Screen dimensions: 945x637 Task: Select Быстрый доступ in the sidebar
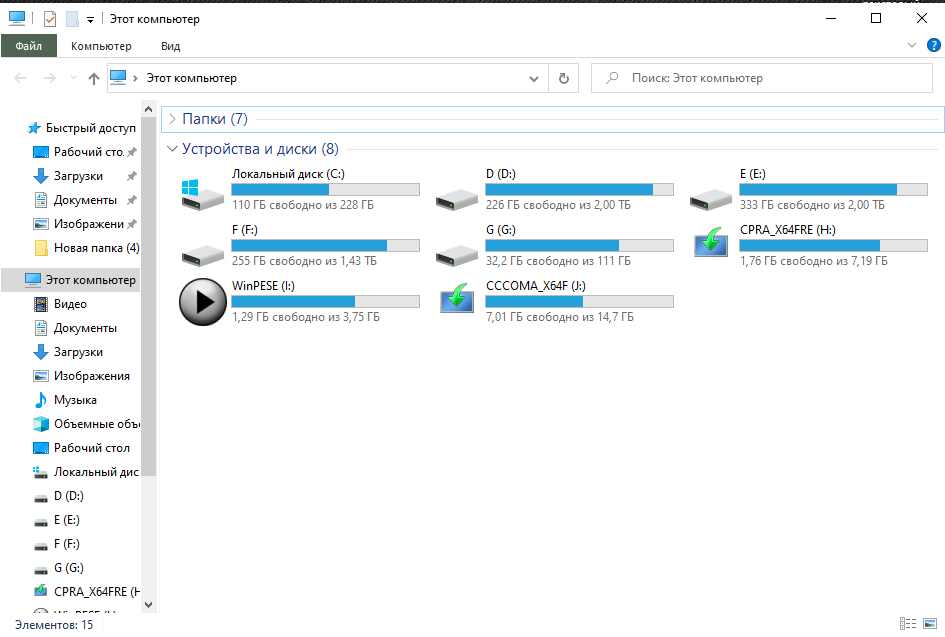[89, 128]
